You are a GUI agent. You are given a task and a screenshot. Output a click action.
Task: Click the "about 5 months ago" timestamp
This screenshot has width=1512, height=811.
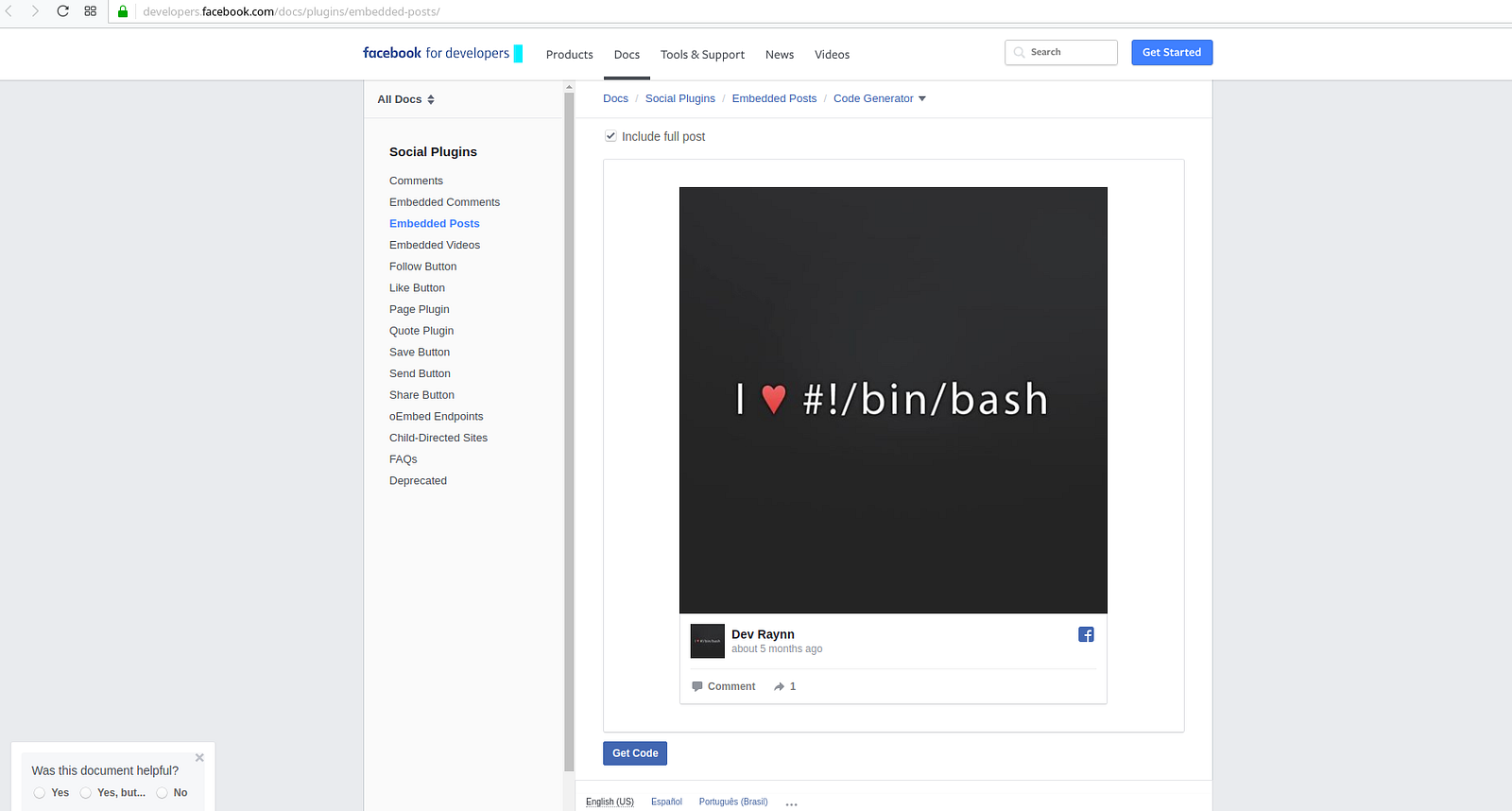pos(777,649)
